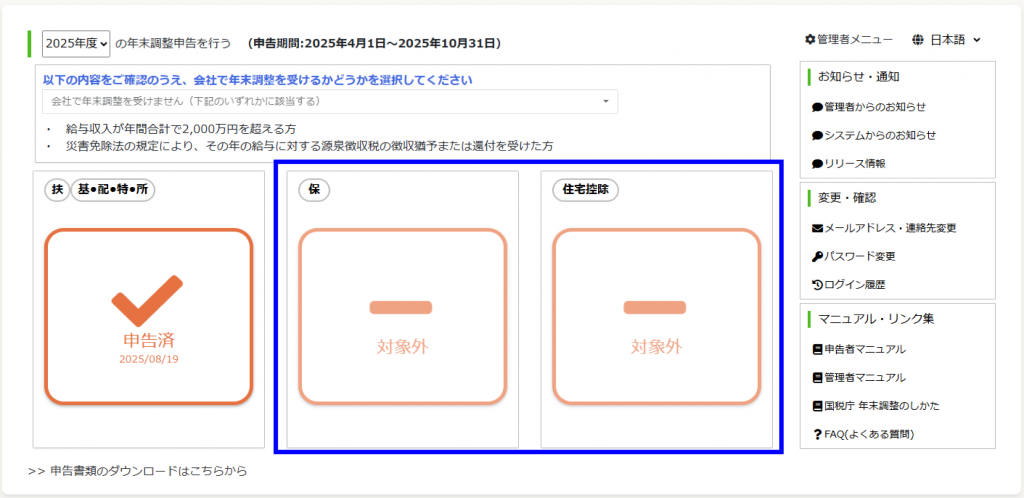Click the speech bubble icon for 管理者からのお知らせ

[x=817, y=107]
